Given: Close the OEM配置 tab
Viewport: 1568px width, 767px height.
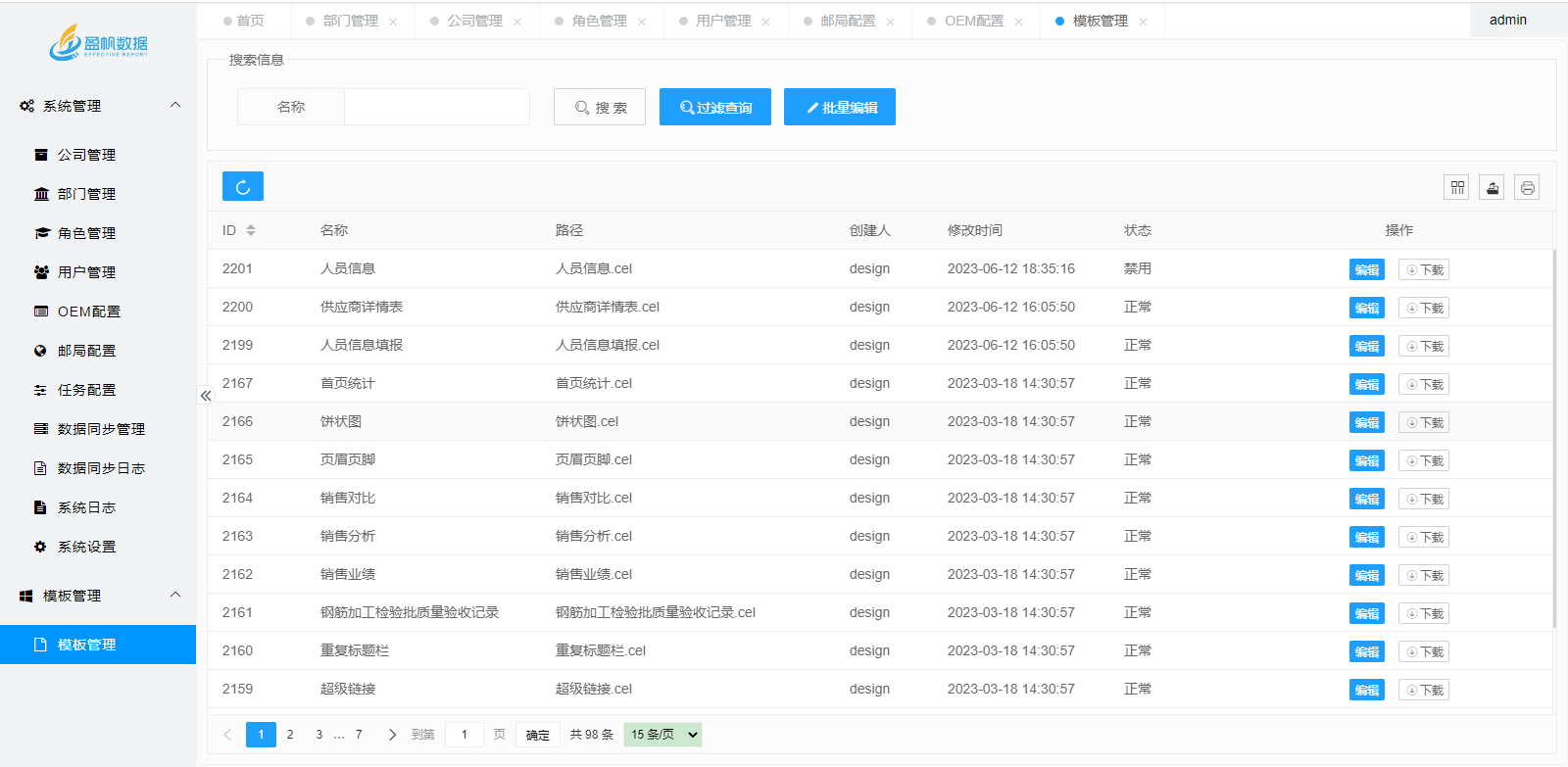Looking at the screenshot, I should [x=1019, y=22].
